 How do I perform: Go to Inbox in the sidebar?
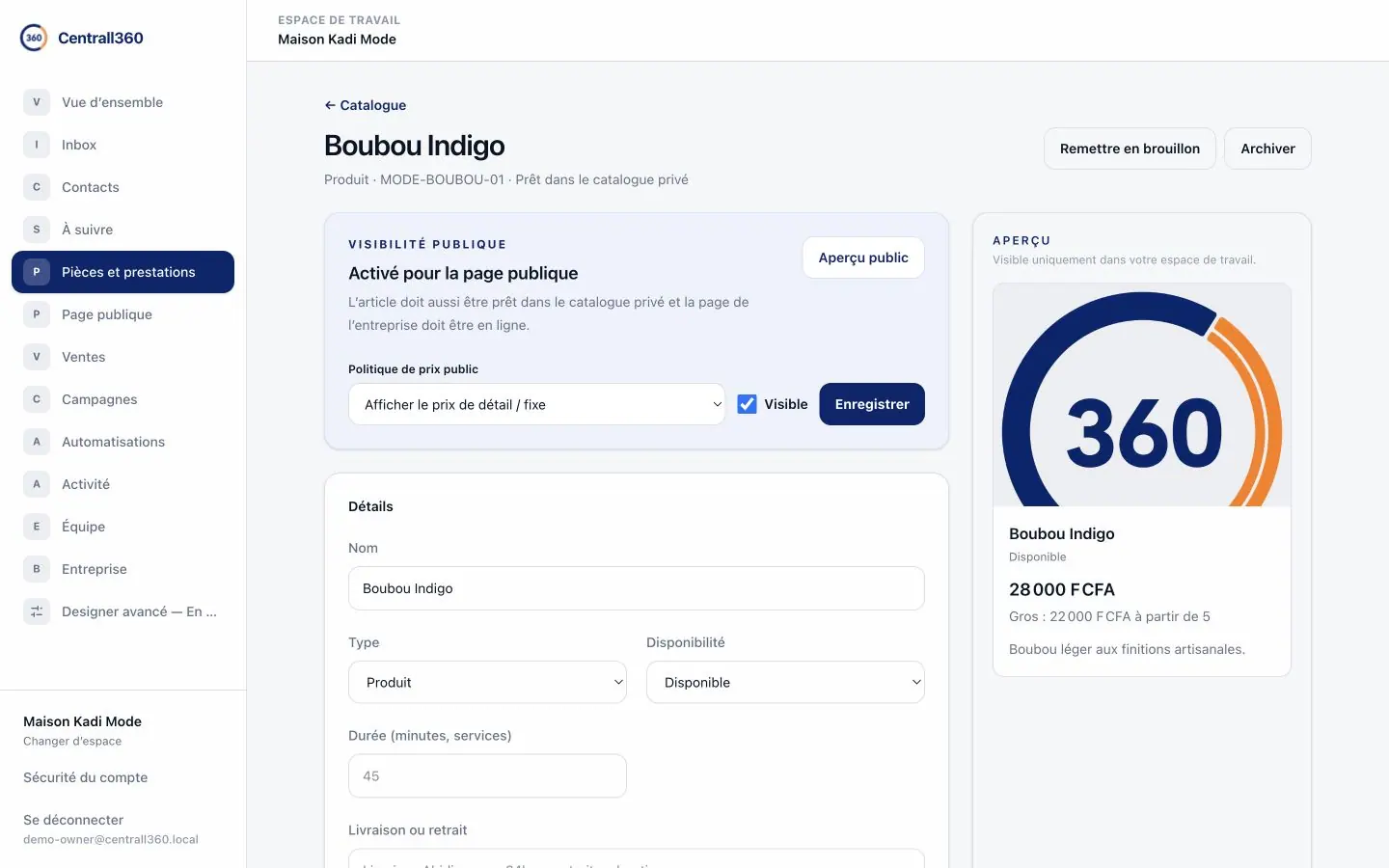123,145
